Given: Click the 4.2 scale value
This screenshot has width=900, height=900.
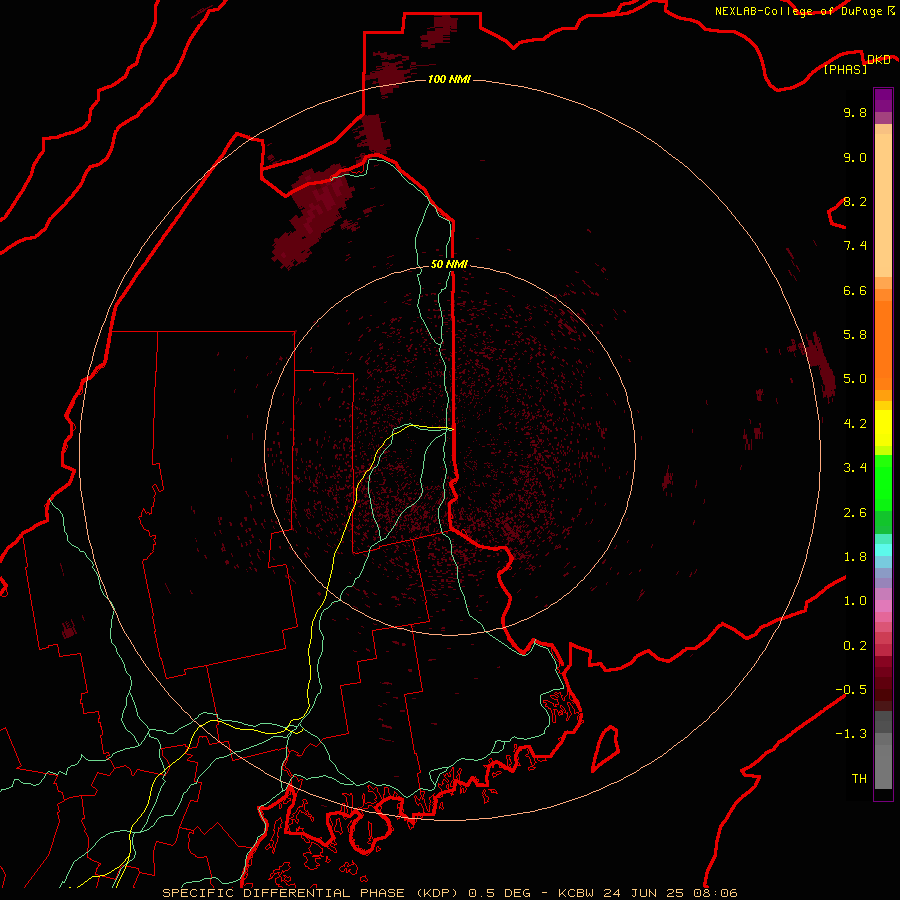Looking at the screenshot, I should click(x=855, y=424).
